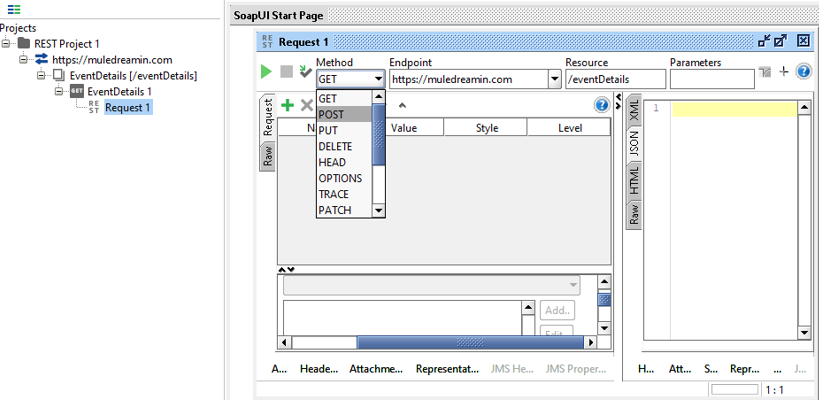Viewport: 819px width, 400px height.
Task: Click the green Submit request play icon
Action: (266, 72)
